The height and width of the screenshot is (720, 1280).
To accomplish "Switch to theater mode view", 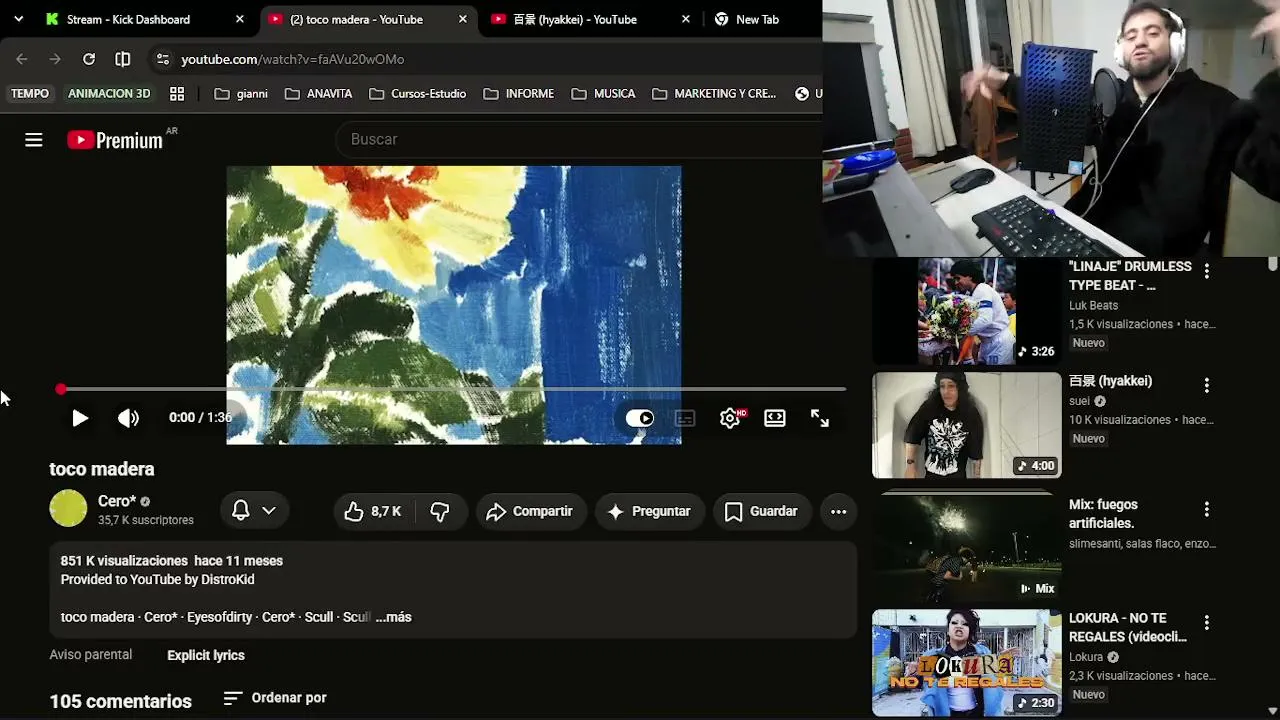I will [x=775, y=418].
